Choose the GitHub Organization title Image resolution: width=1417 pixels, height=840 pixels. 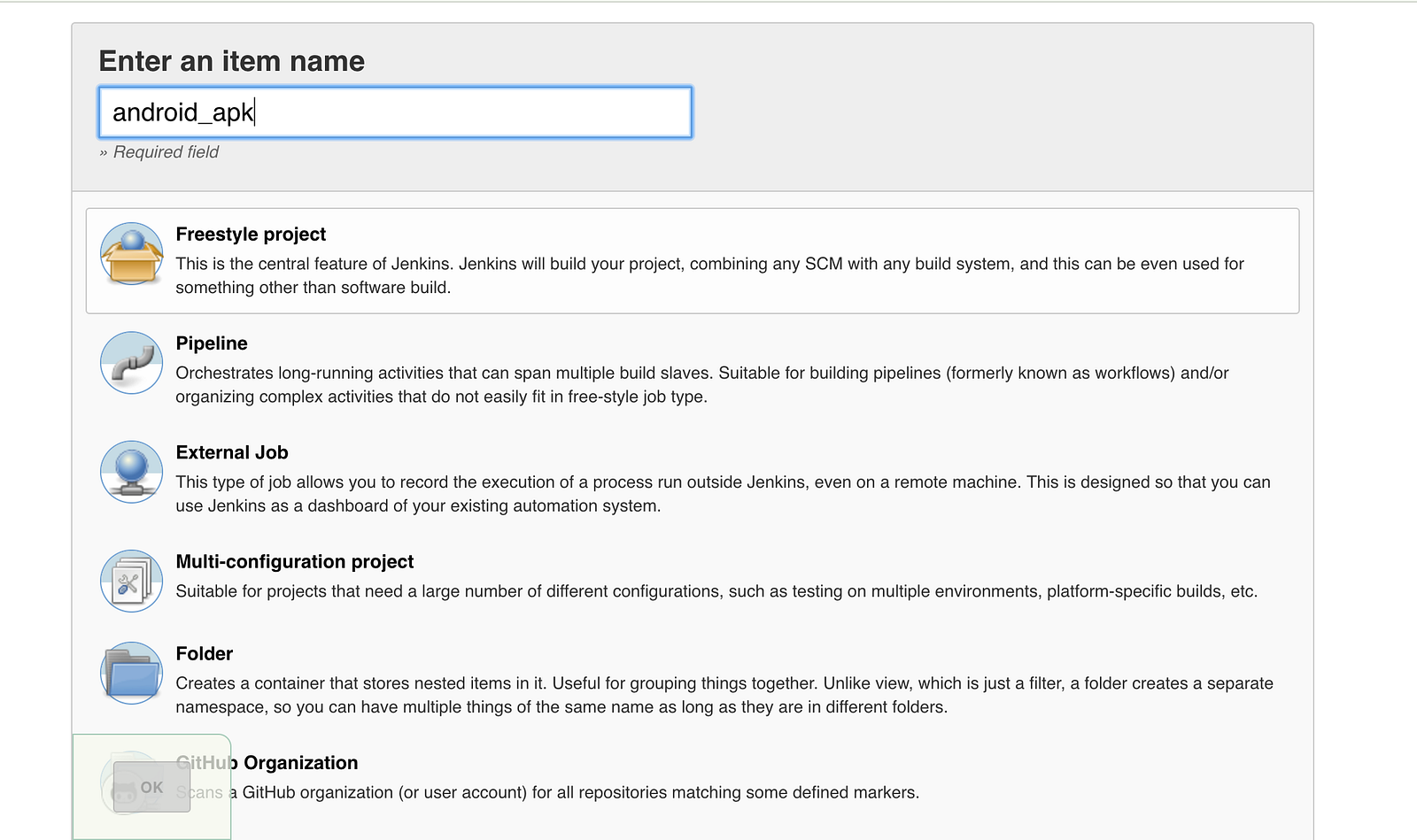pos(300,763)
